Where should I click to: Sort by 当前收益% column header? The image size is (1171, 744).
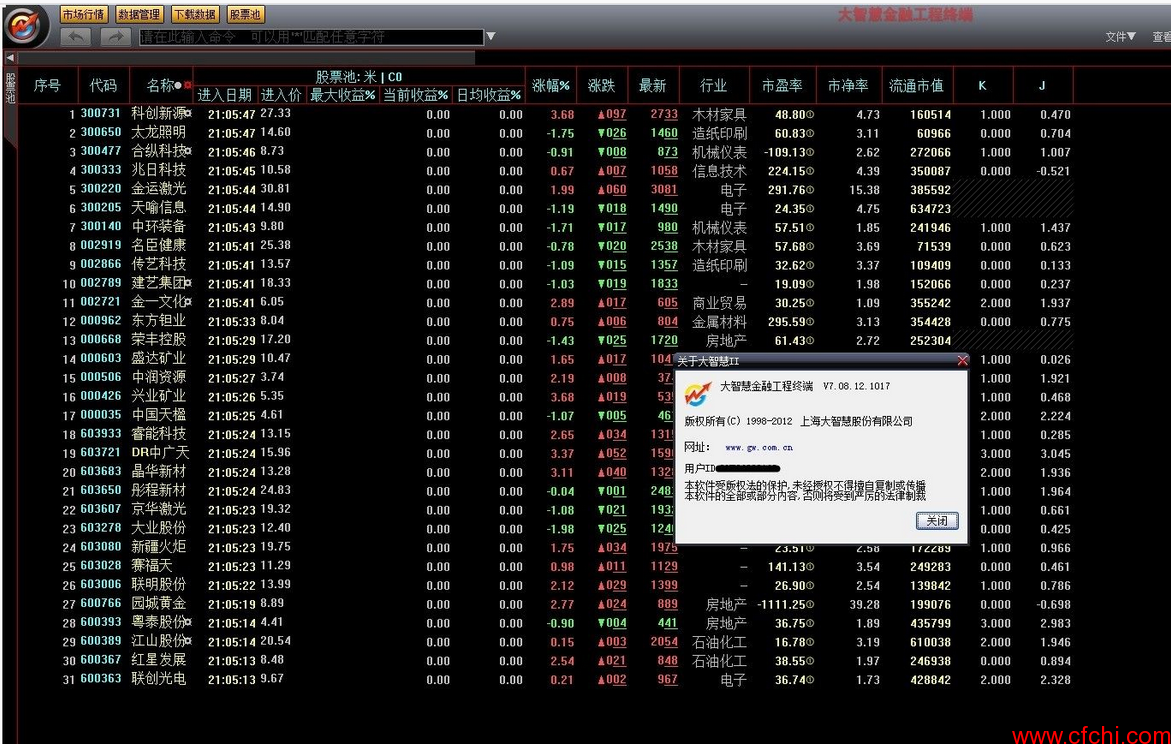[416, 95]
